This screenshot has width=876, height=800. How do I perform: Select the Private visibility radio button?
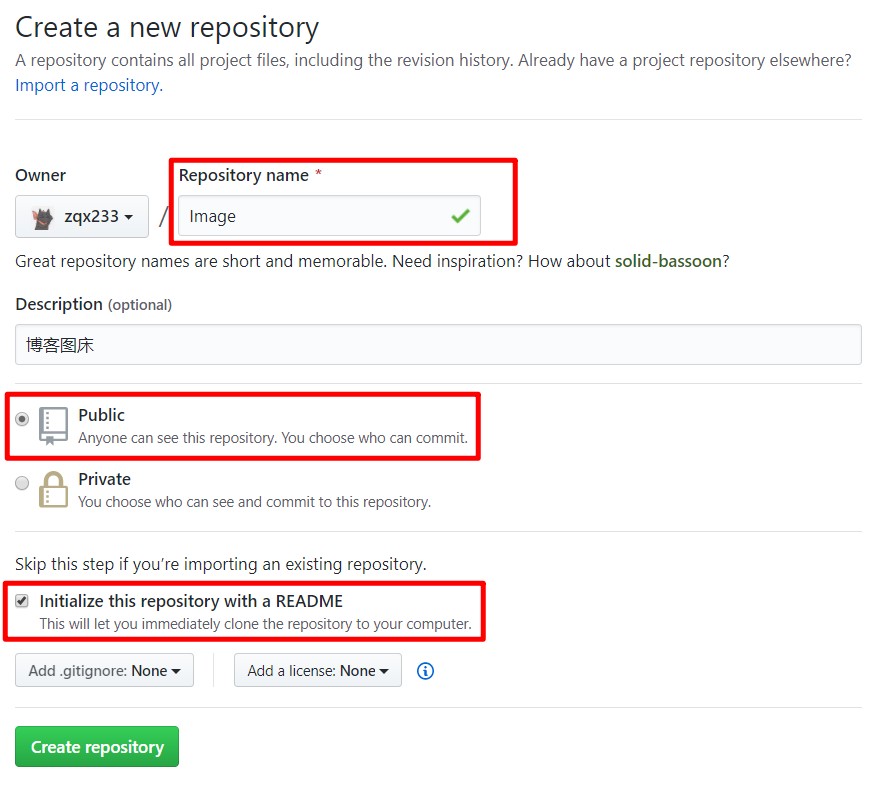pos(22,483)
